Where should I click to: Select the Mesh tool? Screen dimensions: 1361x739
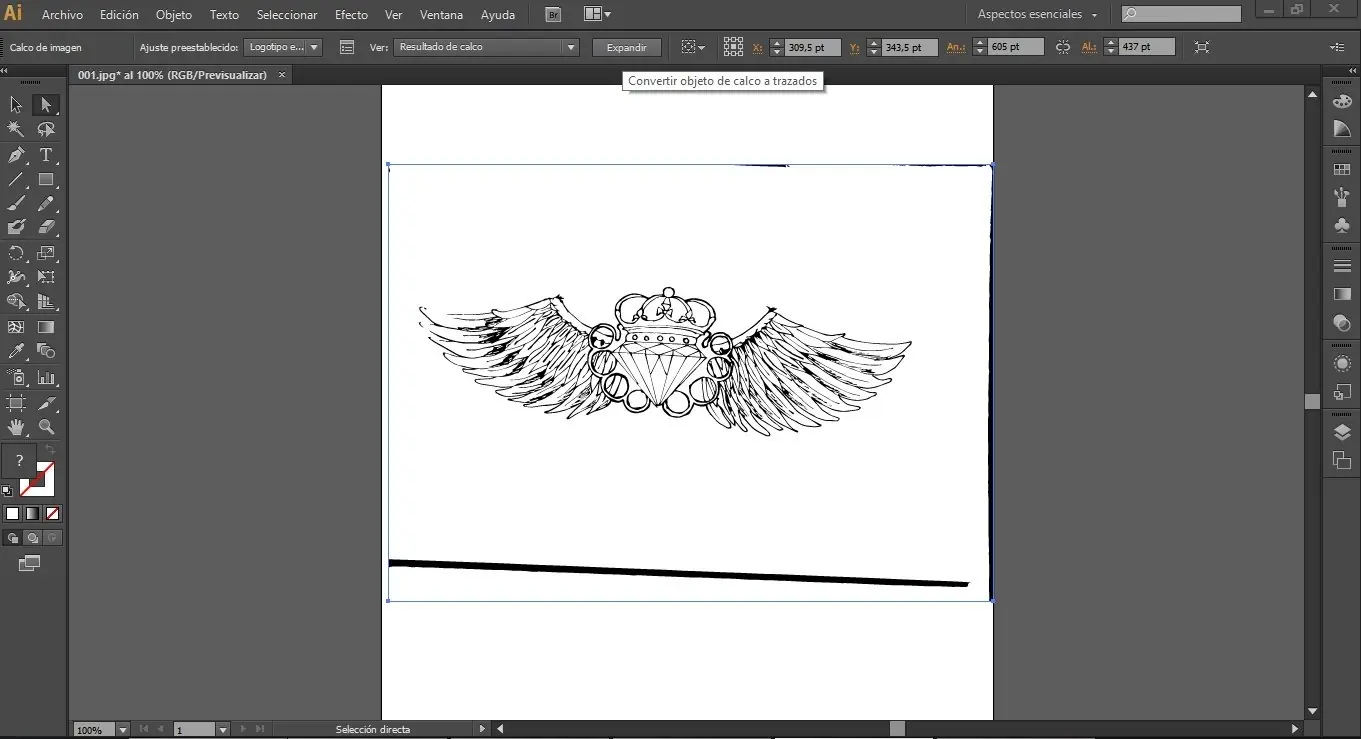(16, 327)
